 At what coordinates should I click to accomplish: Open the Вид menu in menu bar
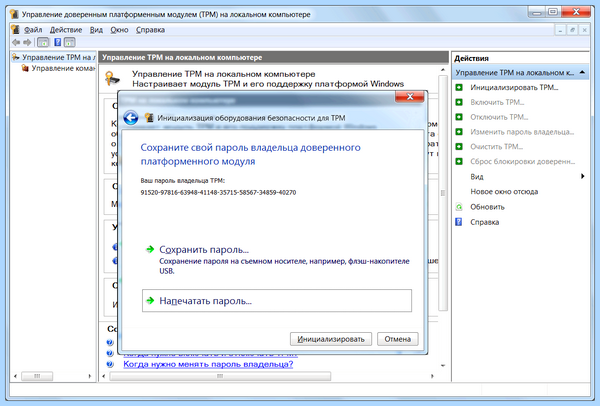coord(96,30)
